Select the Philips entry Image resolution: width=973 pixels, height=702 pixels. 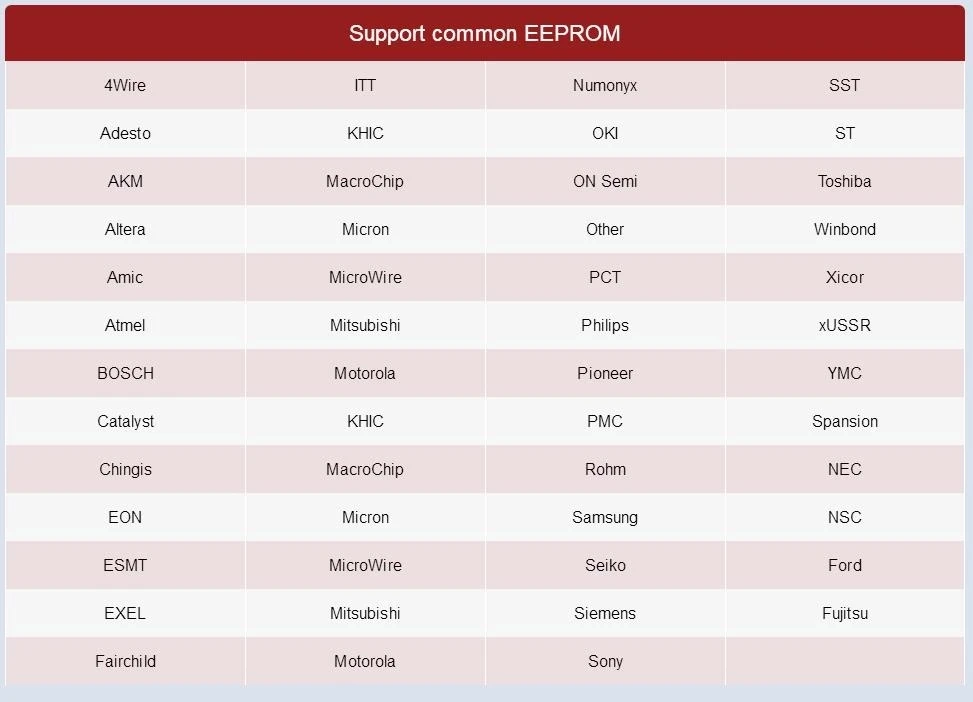[605, 325]
